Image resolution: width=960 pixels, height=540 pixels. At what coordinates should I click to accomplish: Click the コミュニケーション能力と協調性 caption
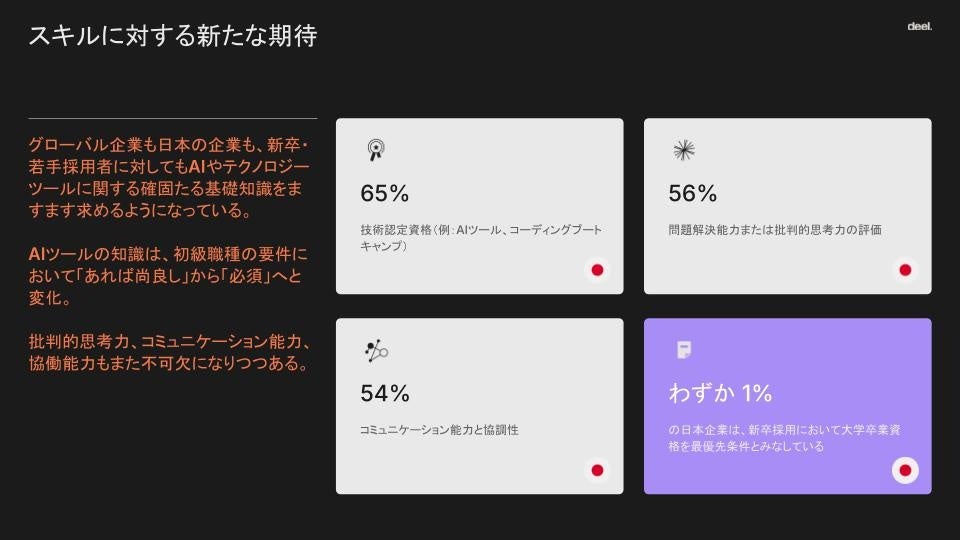[438, 430]
